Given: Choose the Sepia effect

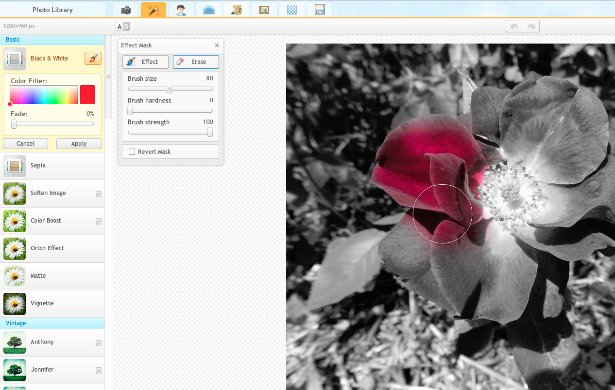Looking at the screenshot, I should click(52, 166).
